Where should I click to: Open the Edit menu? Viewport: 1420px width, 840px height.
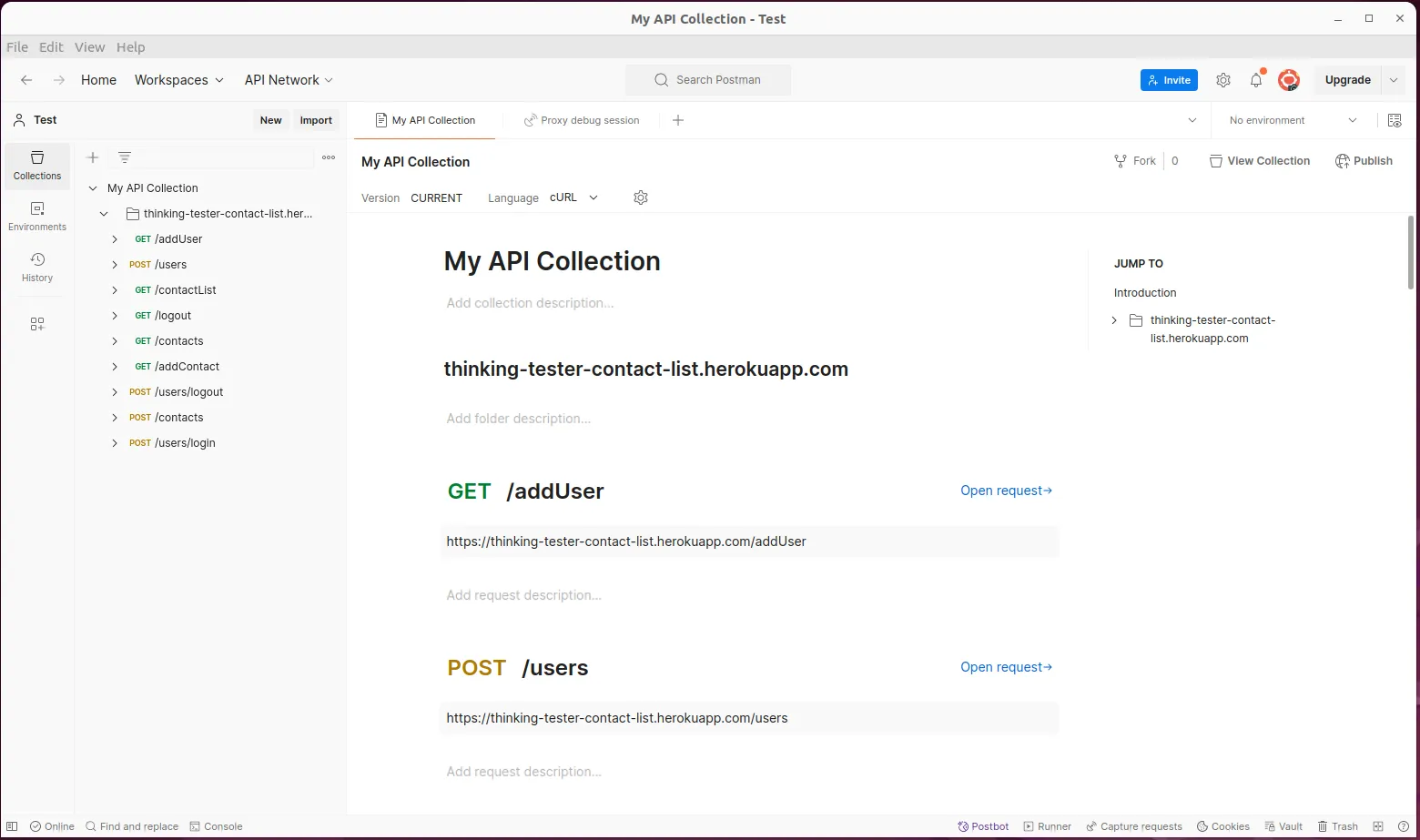[x=51, y=47]
